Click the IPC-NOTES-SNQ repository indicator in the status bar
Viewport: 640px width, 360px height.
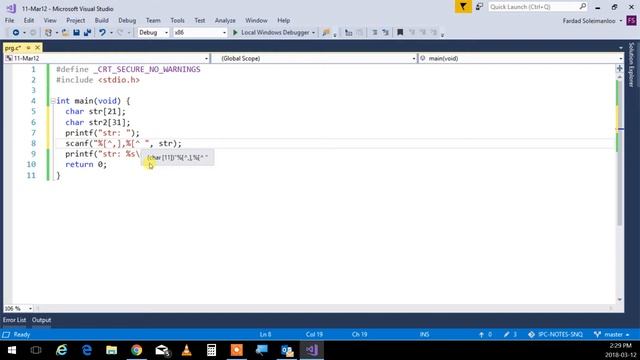click(x=555, y=334)
